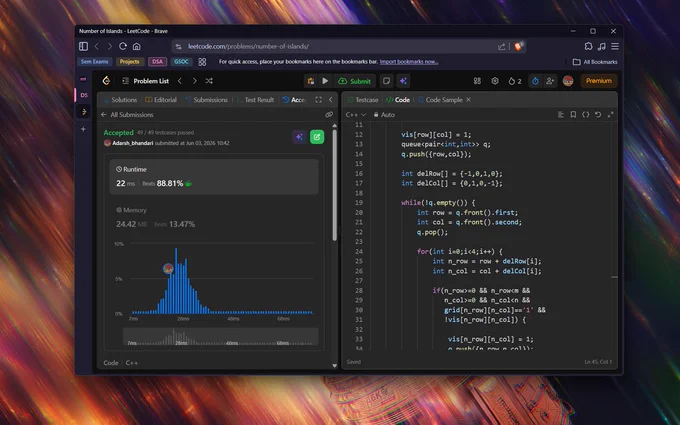Reset code to default icon
The height and width of the screenshot is (425, 680).
pyautogui.click(x=598, y=114)
